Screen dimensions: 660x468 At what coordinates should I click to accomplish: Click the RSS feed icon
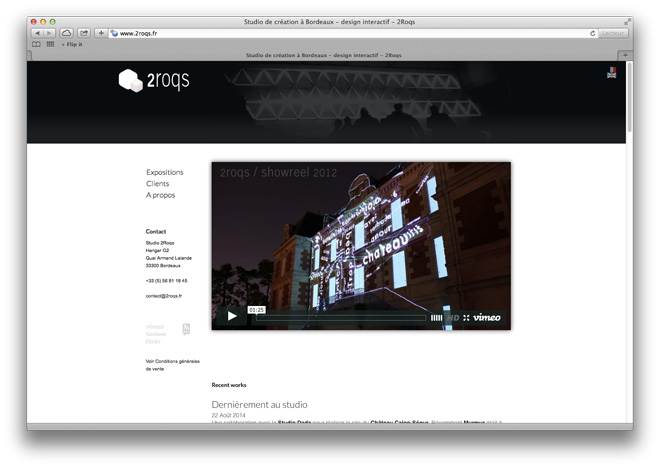point(186,329)
